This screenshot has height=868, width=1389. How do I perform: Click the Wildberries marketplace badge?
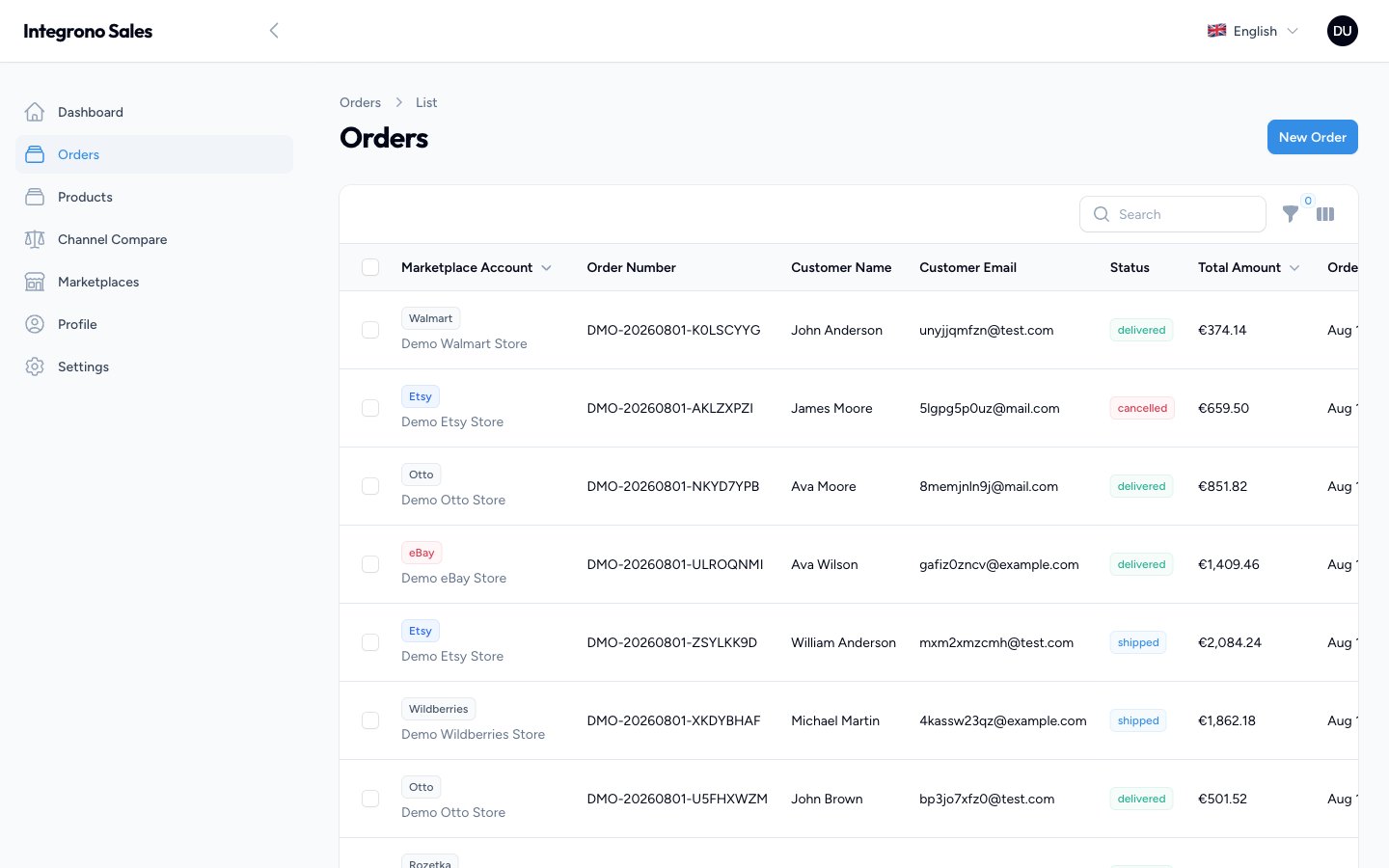pyautogui.click(x=438, y=709)
